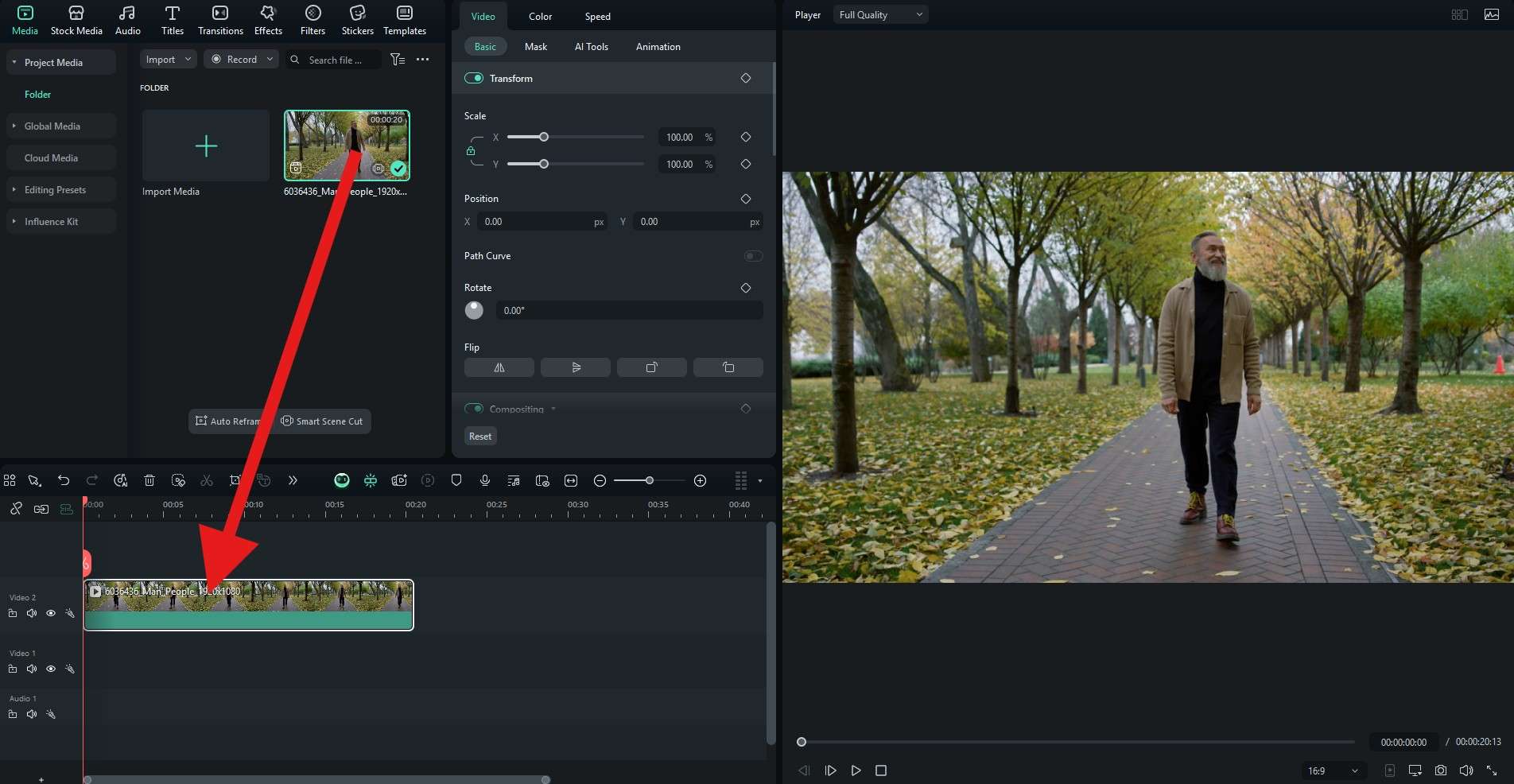Click the Smart Scene Cut button
The width and height of the screenshot is (1514, 784).
322,421
